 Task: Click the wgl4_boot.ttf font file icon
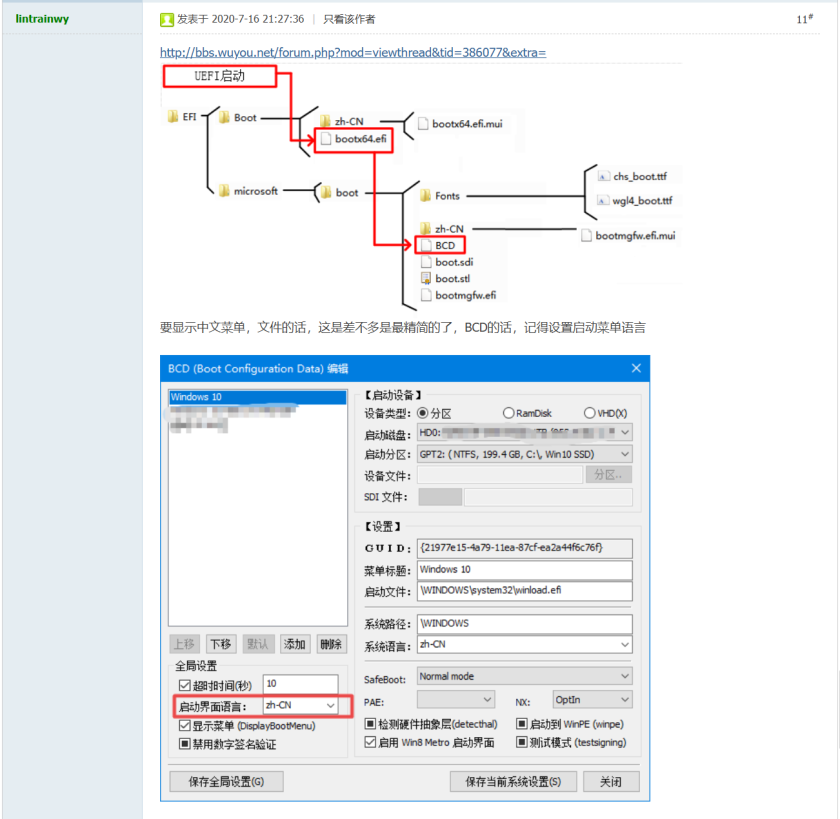coord(603,200)
